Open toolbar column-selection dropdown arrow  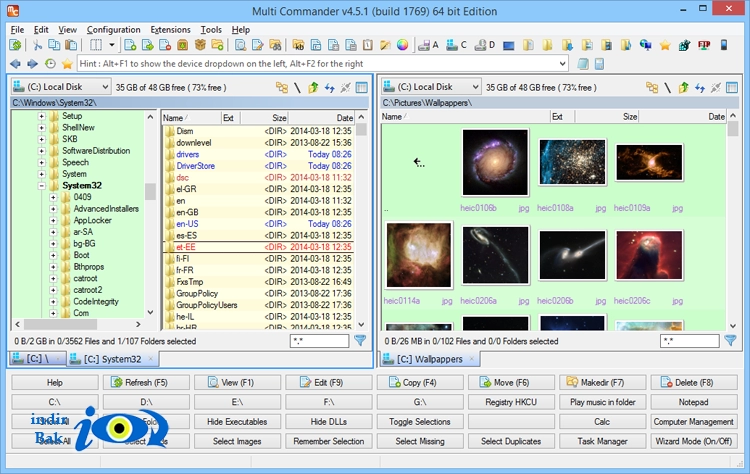tap(111, 45)
